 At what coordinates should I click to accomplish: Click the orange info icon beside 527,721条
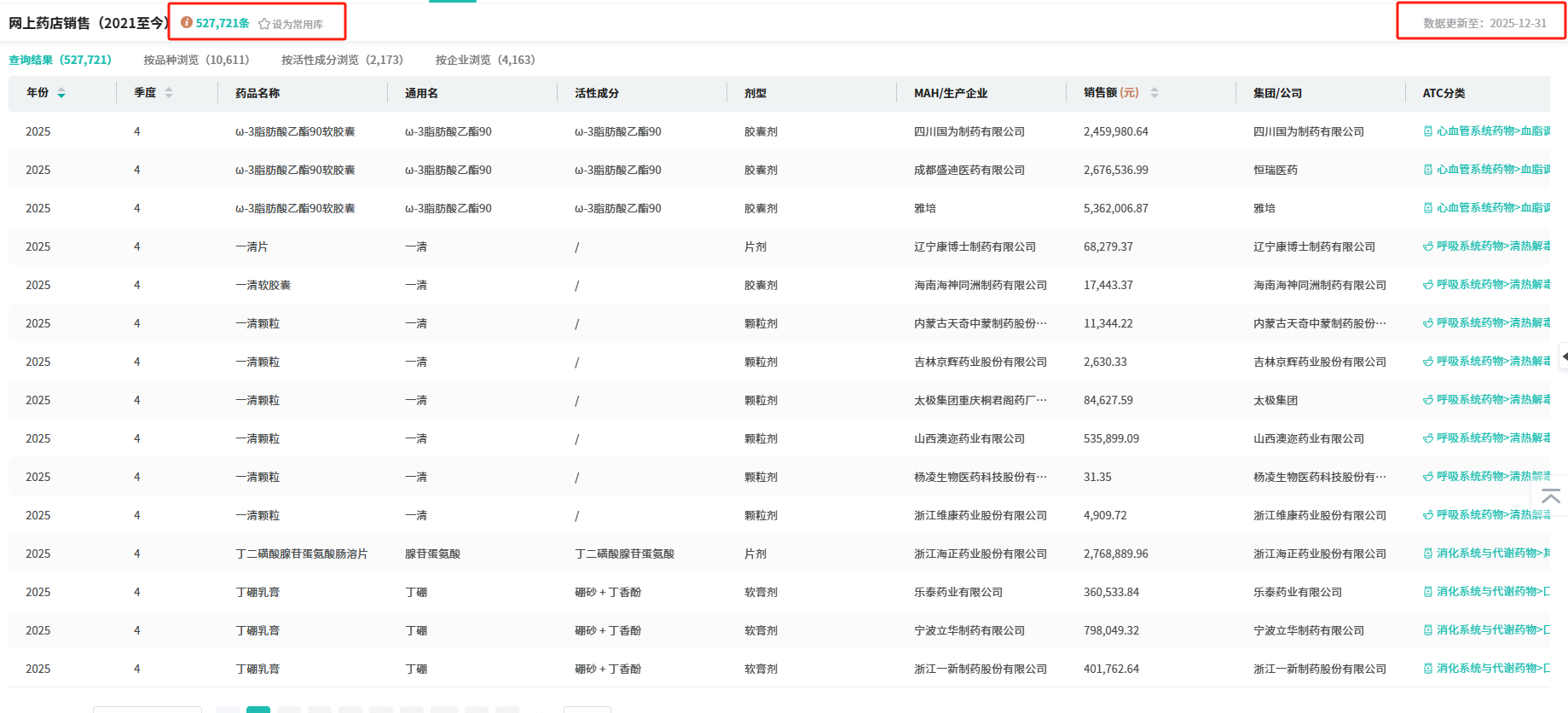[187, 23]
